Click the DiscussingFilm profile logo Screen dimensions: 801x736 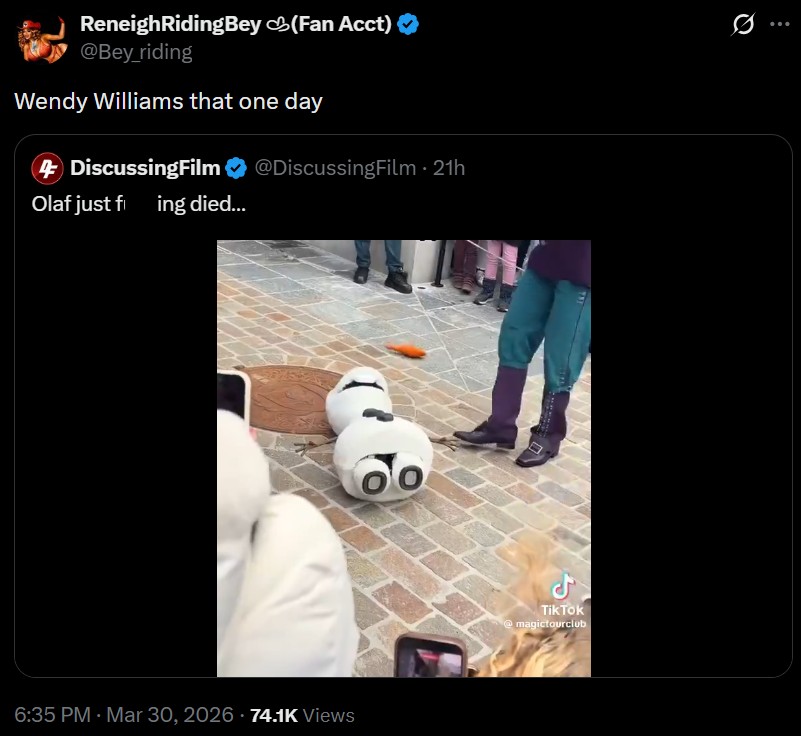pyautogui.click(x=46, y=167)
